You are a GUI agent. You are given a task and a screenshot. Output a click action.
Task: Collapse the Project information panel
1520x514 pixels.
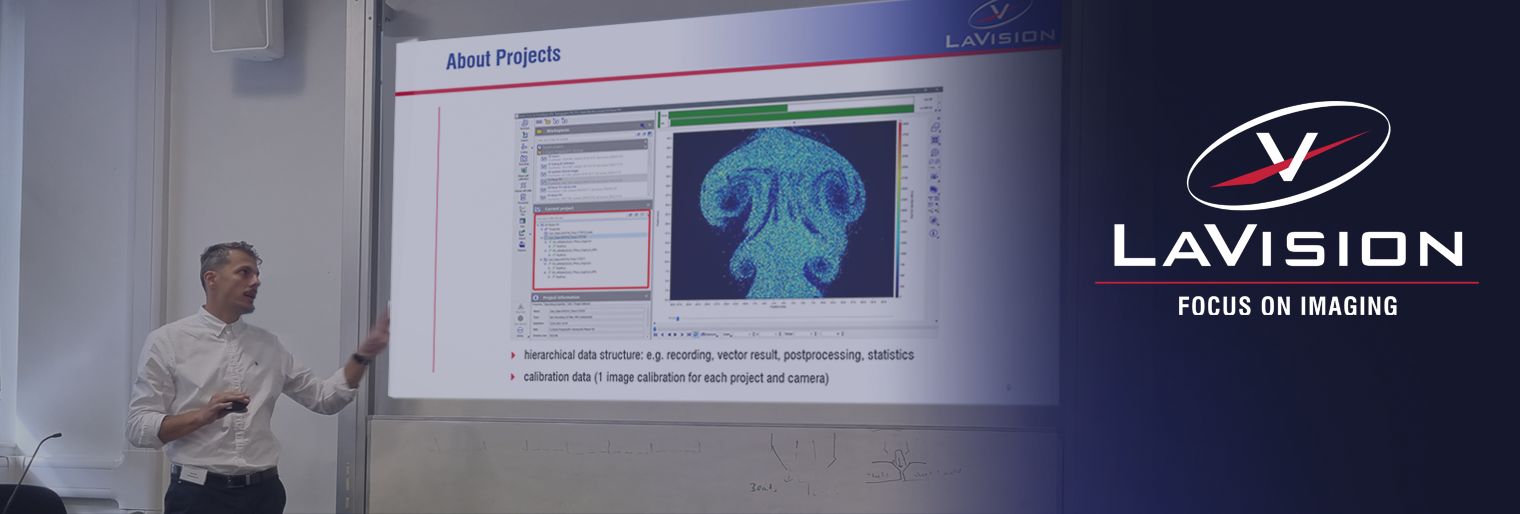tap(647, 297)
